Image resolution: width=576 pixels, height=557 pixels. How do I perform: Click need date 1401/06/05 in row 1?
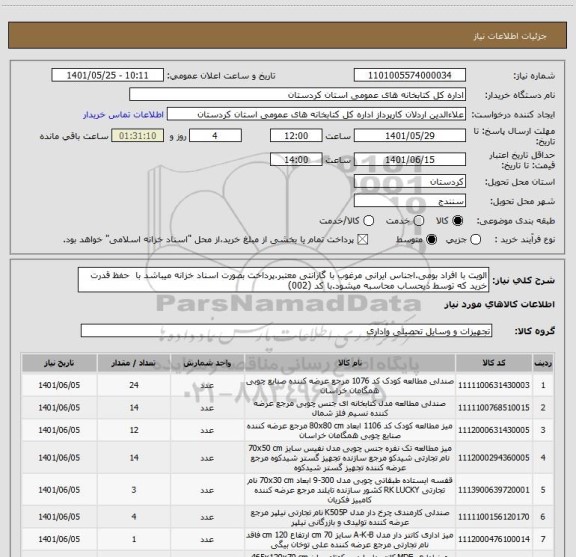(x=59, y=385)
